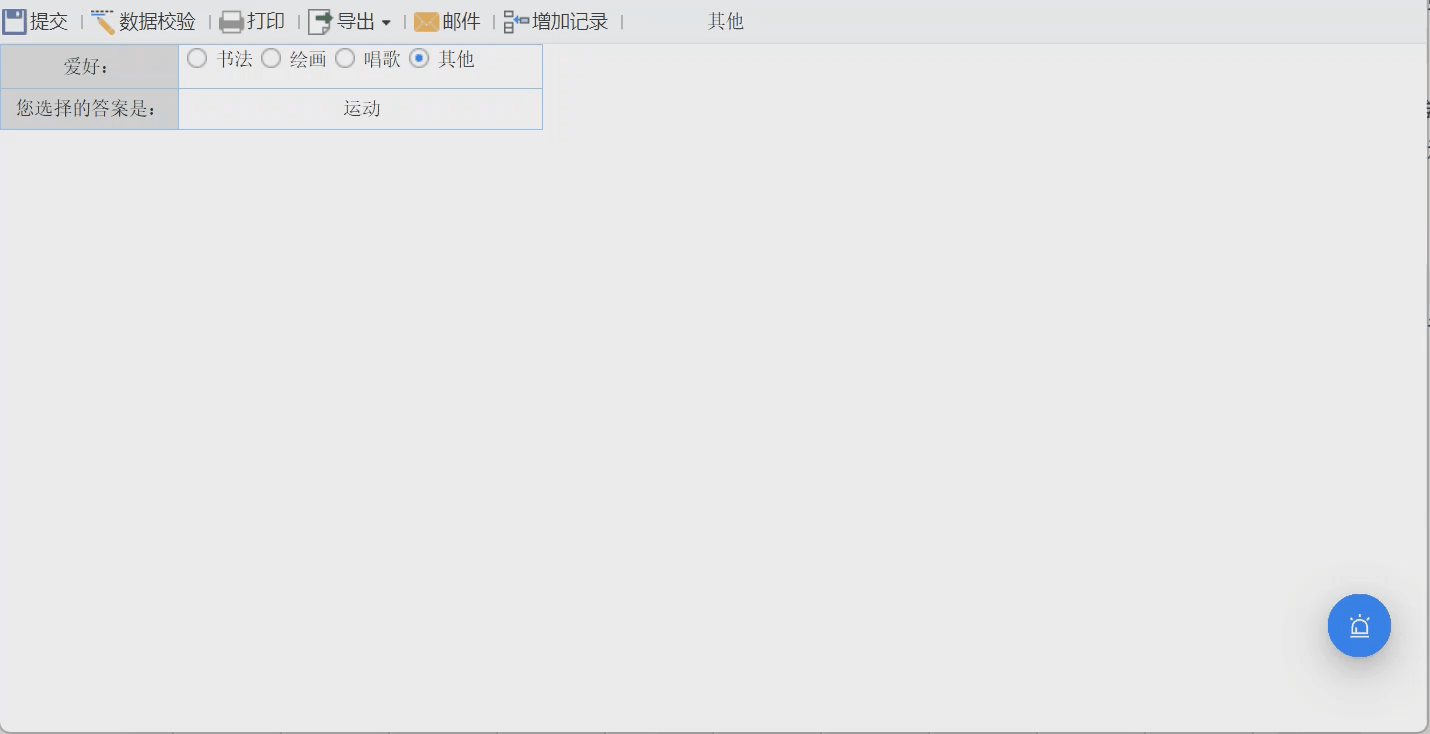Click the 其他 label in the toolbar
1430x734 pixels.
[x=725, y=20]
